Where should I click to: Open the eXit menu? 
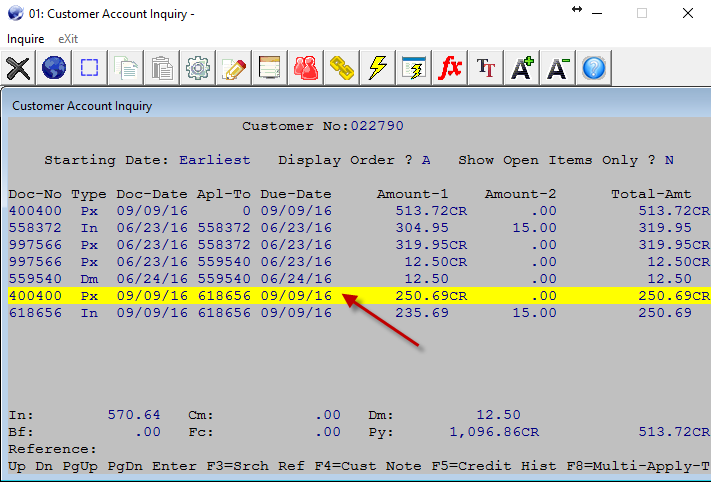pos(68,39)
